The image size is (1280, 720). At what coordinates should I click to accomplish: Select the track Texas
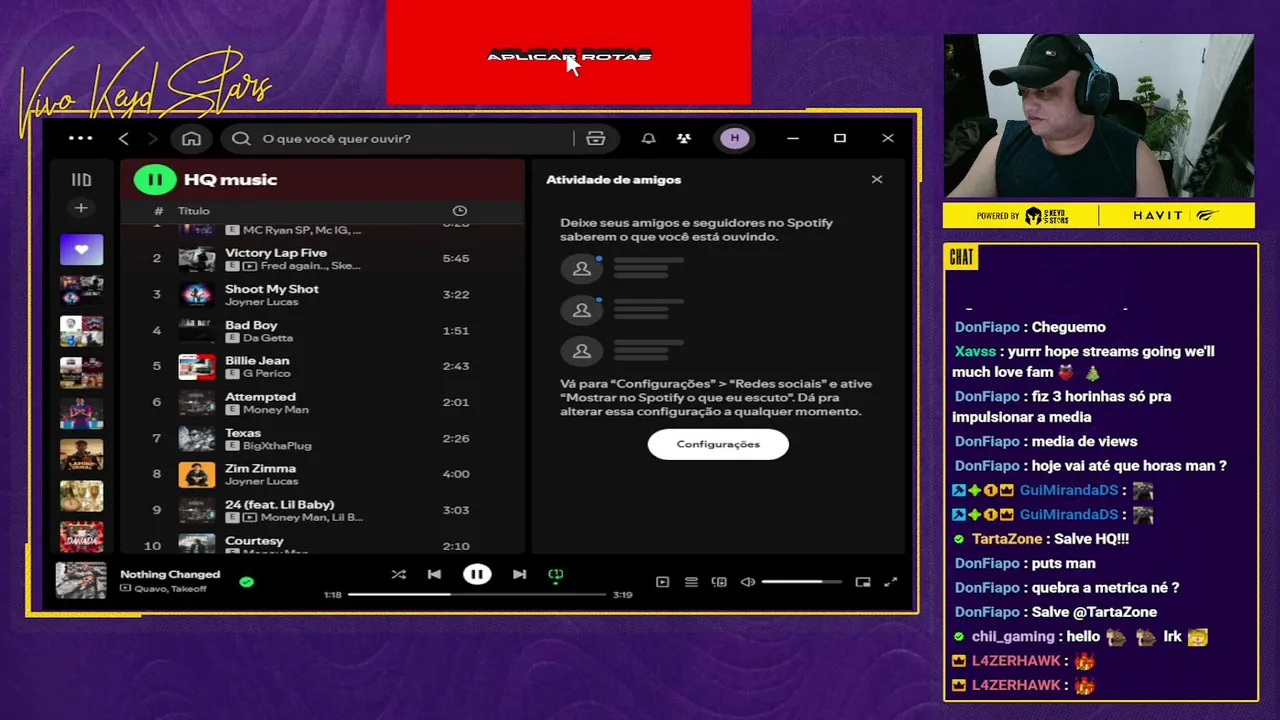(x=322, y=438)
